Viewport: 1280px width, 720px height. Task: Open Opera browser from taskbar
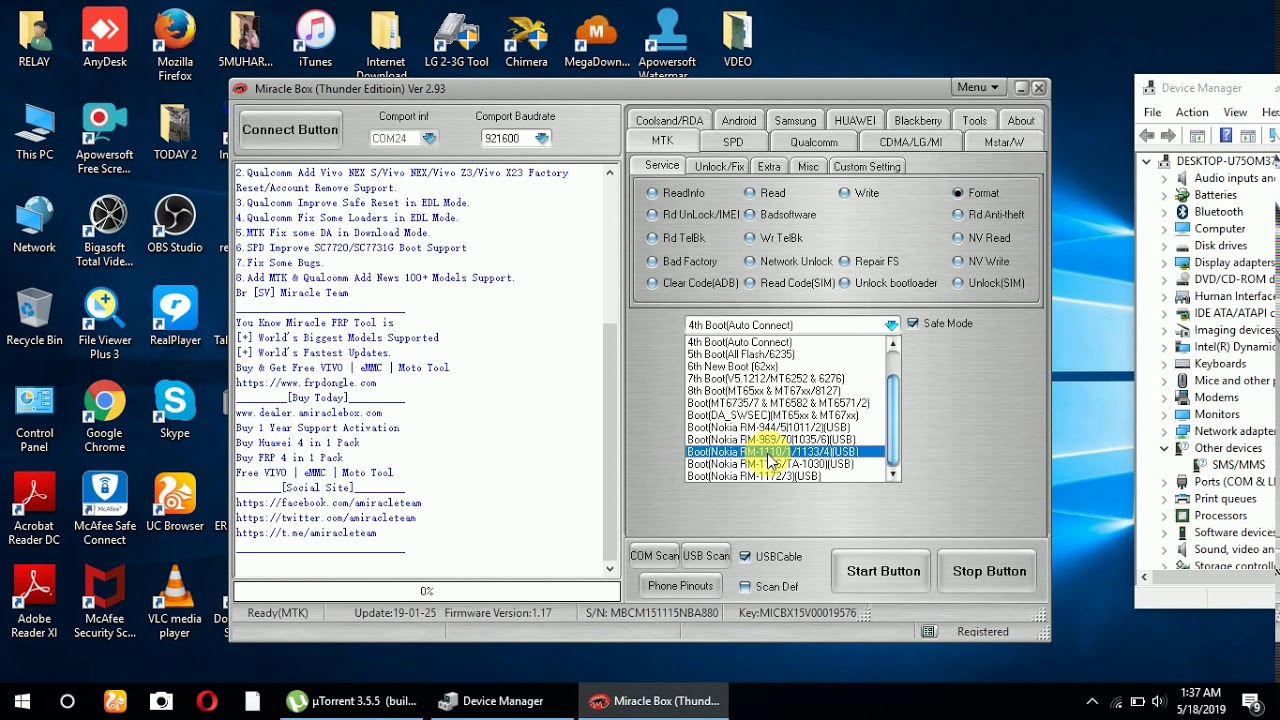click(x=207, y=701)
